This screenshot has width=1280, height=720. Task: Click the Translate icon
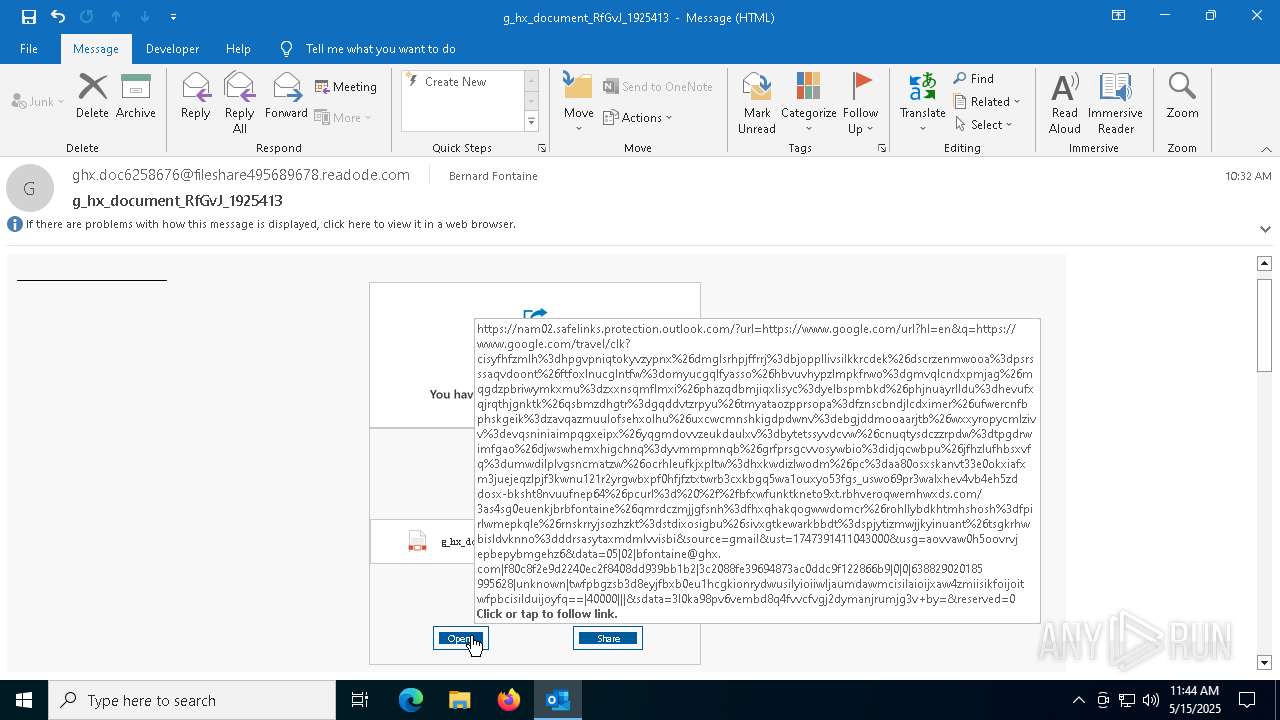[x=922, y=103]
